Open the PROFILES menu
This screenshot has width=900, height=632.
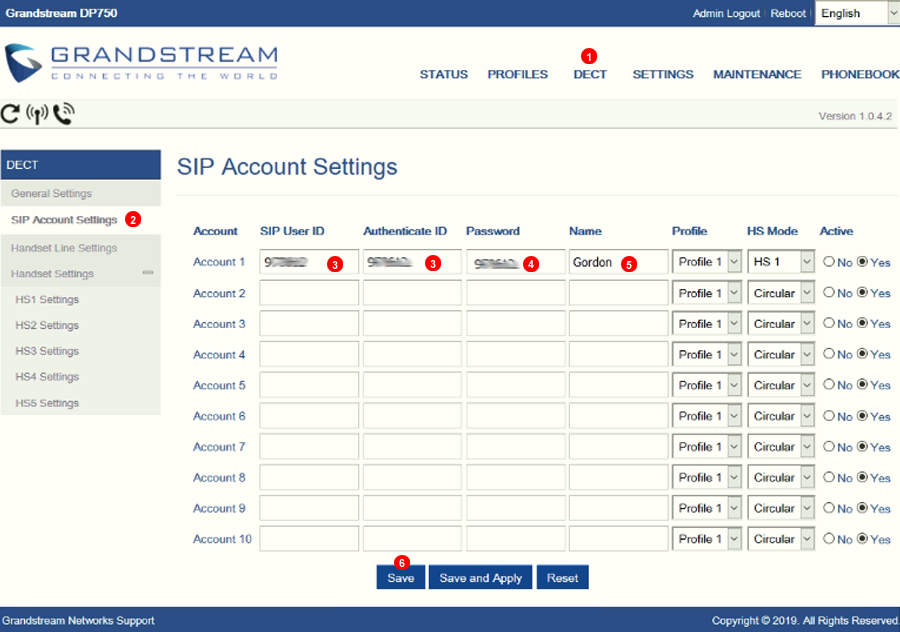pos(517,74)
